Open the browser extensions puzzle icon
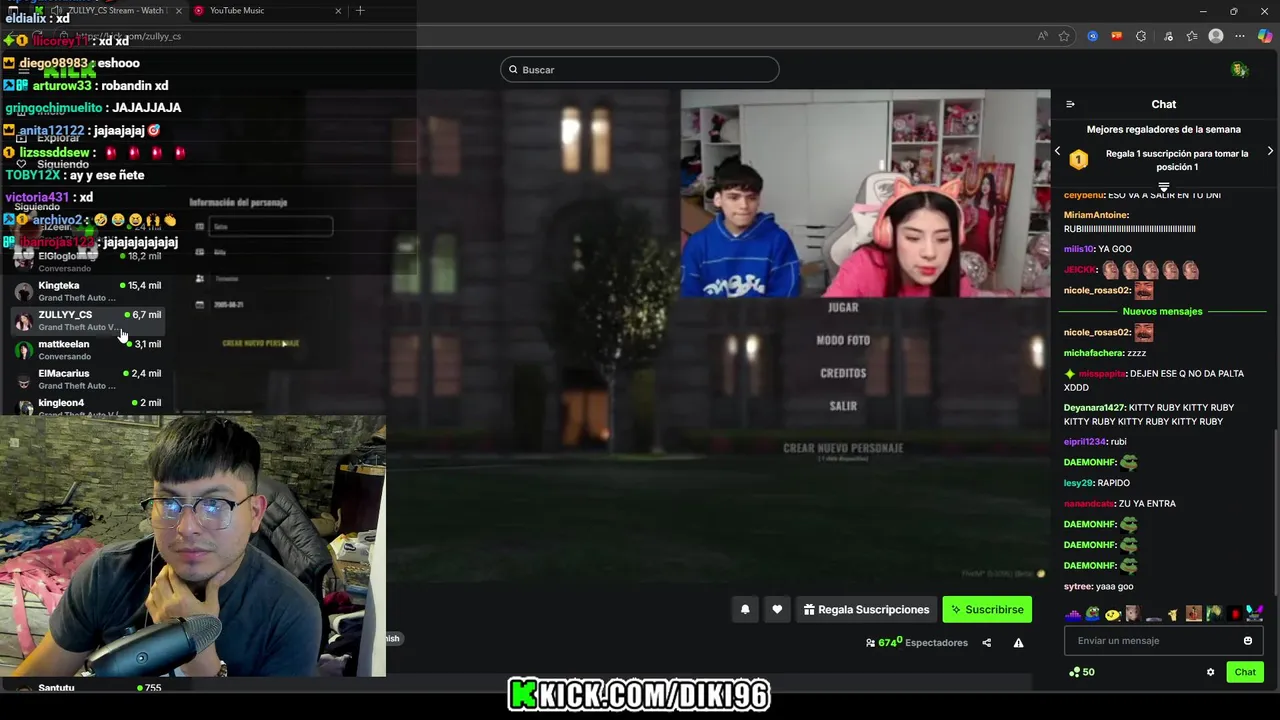Viewport: 1280px width, 720px height. point(1141,36)
